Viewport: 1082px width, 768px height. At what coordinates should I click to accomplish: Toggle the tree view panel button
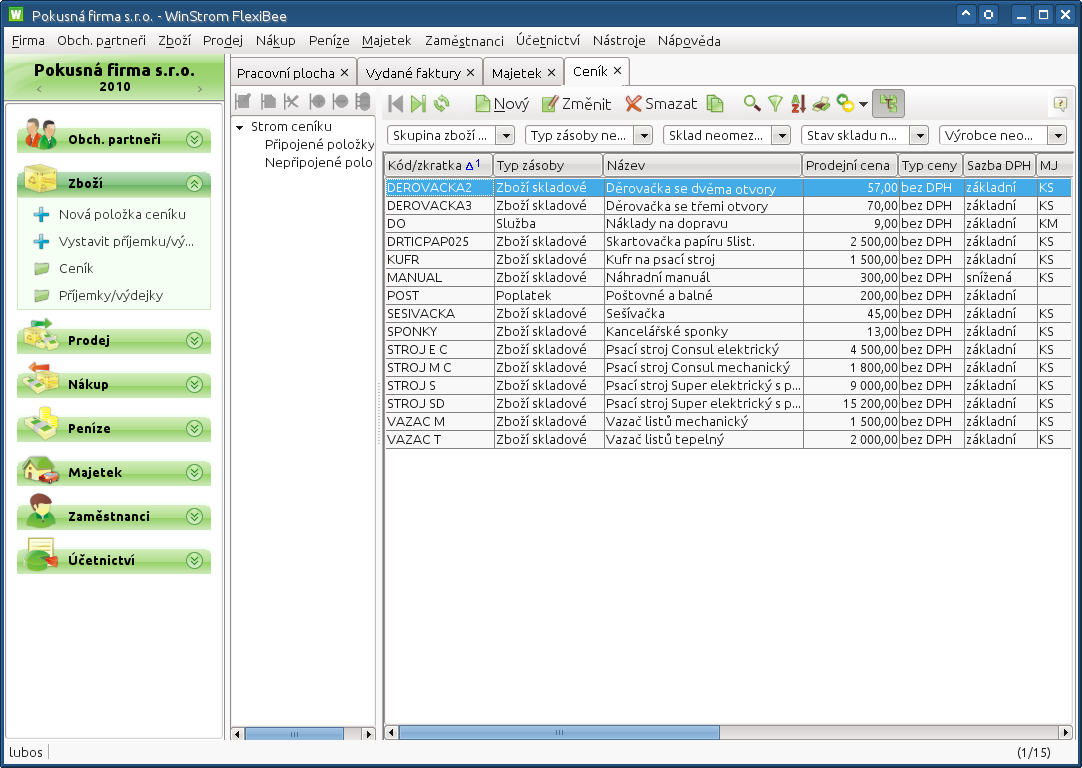(888, 104)
